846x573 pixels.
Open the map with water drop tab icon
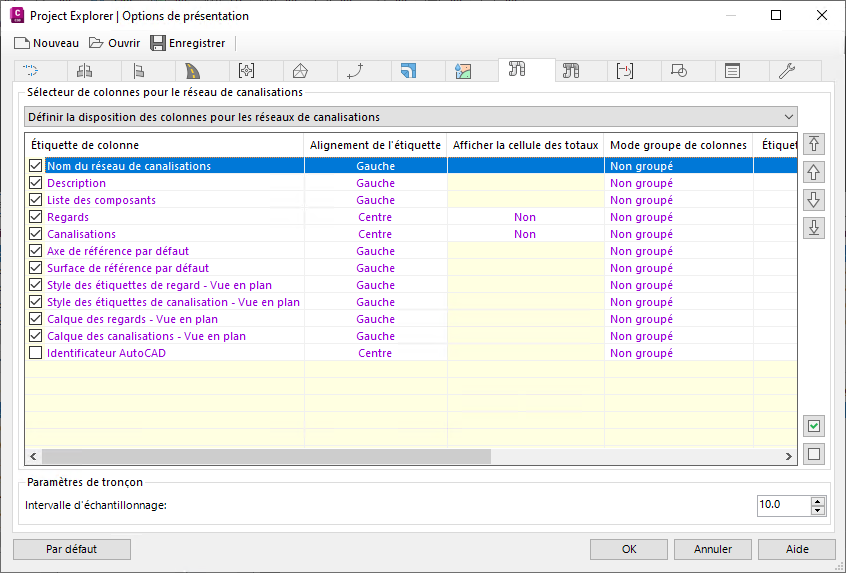[x=463, y=71]
